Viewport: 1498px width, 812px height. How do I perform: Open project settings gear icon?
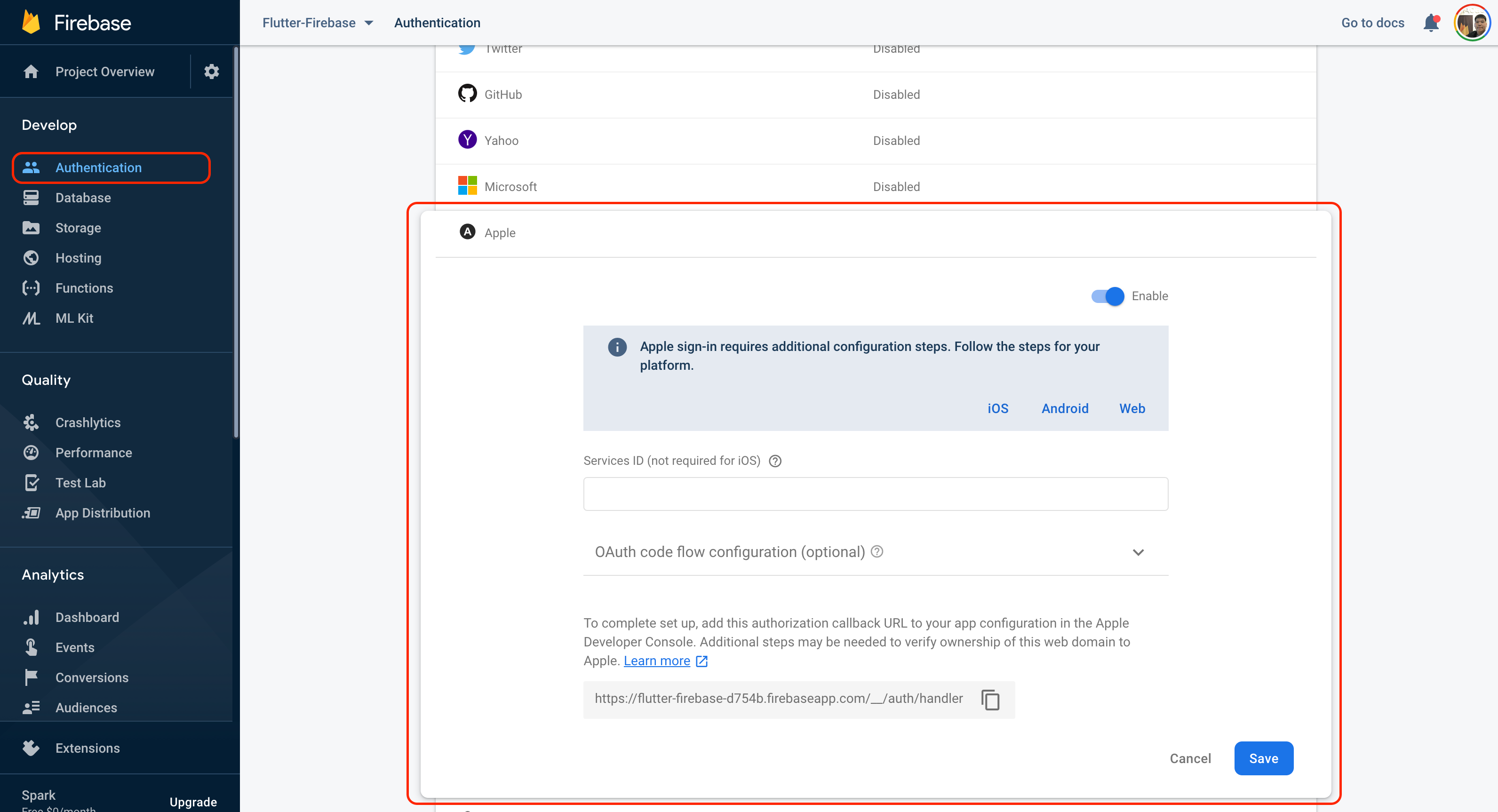point(211,71)
